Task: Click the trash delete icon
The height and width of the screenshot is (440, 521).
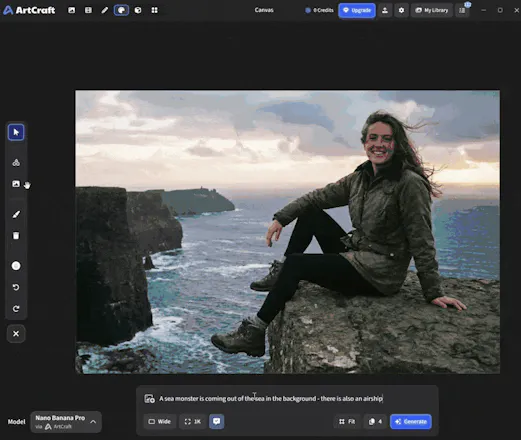Action: coord(16,236)
